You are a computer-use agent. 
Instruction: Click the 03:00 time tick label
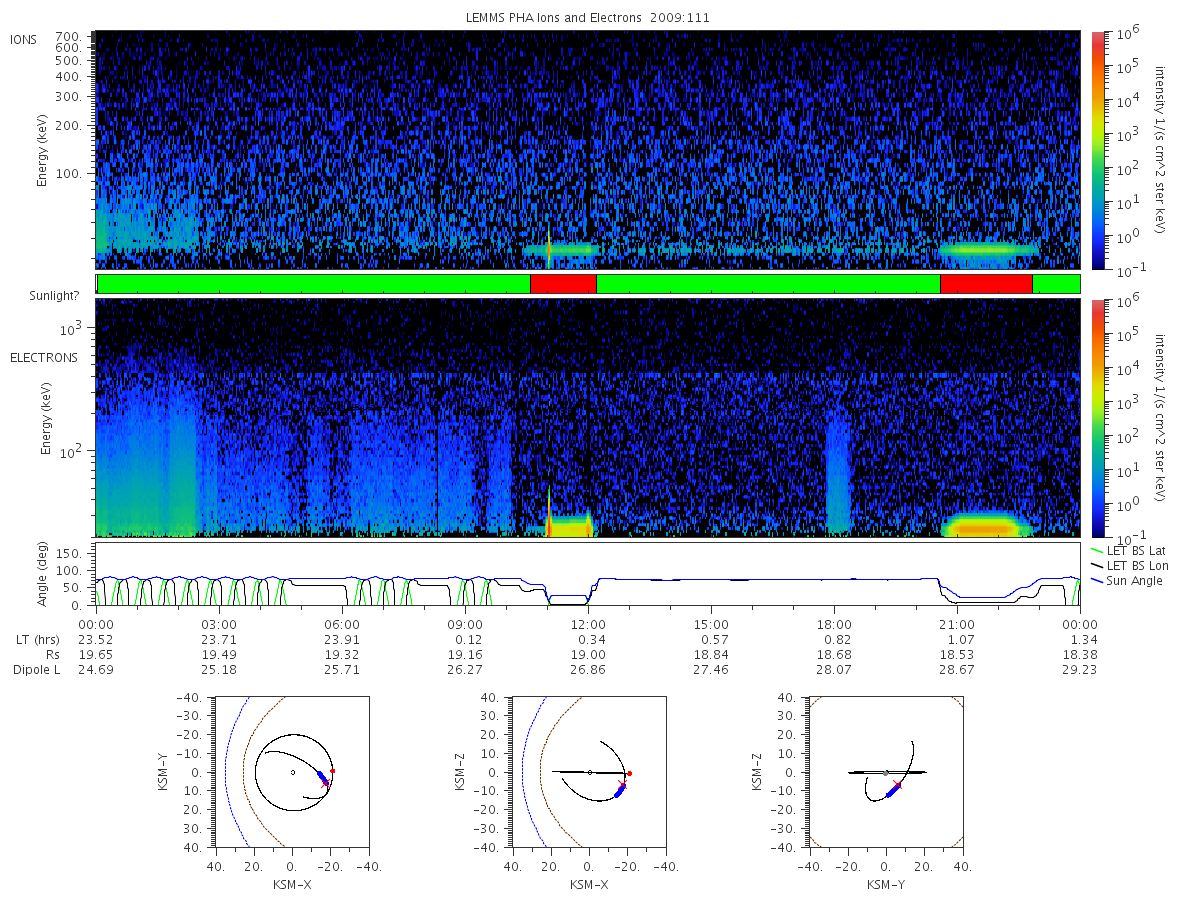click(219, 625)
